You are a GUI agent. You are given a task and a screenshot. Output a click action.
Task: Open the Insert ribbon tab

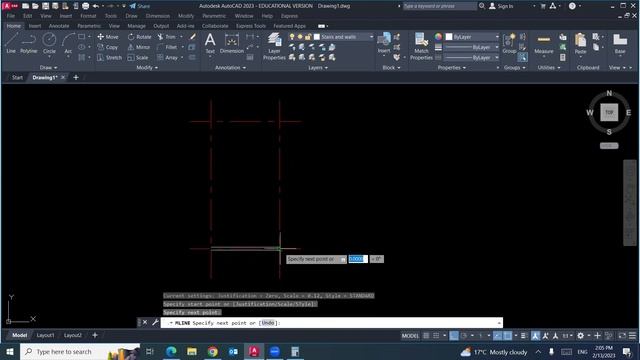pos(35,26)
